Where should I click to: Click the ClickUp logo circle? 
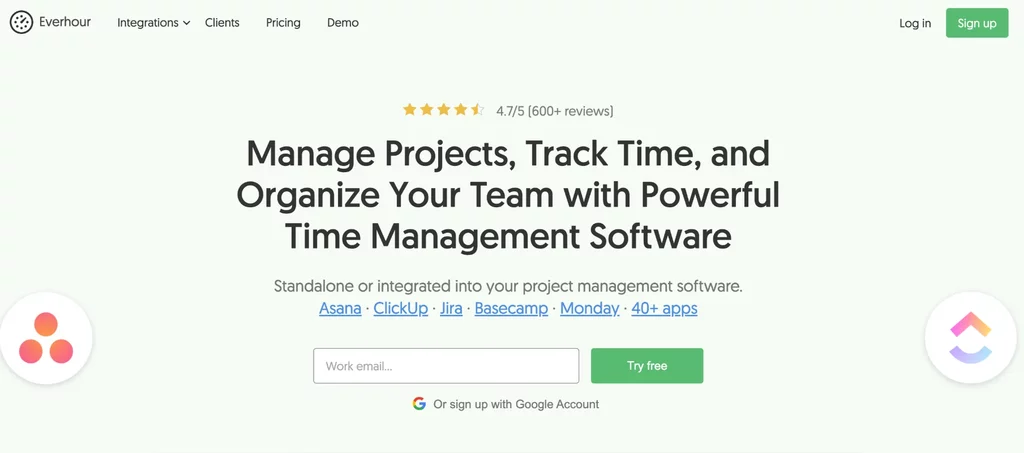pos(971,337)
